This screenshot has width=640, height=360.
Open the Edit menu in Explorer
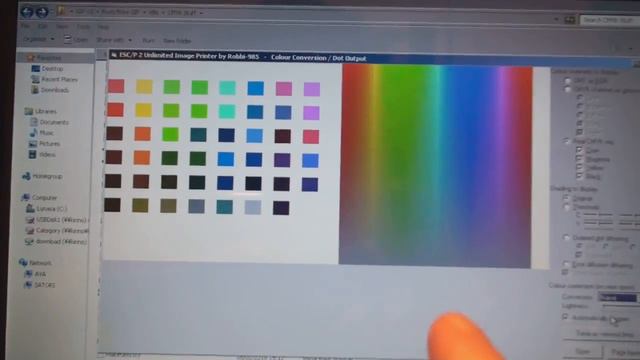coord(42,26)
